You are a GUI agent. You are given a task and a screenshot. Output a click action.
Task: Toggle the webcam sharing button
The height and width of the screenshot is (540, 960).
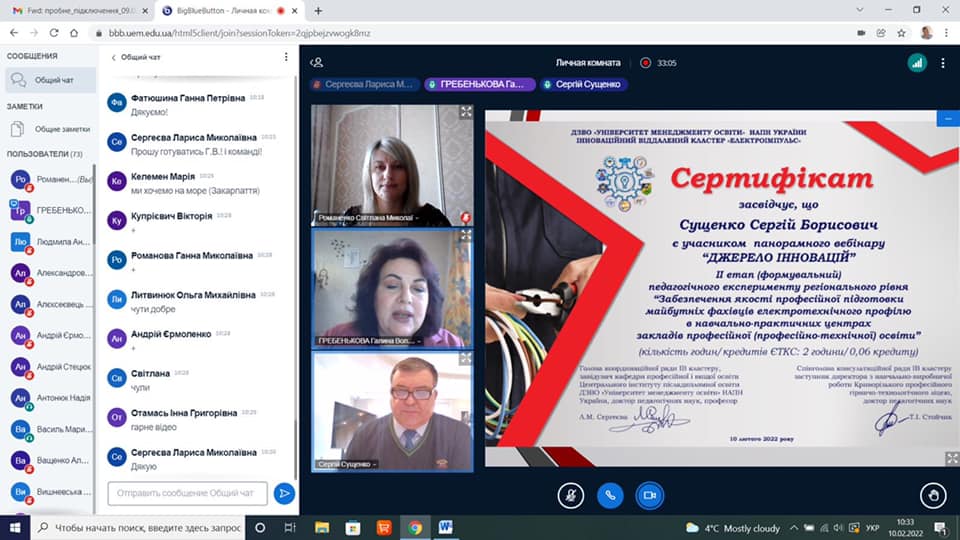tap(650, 494)
